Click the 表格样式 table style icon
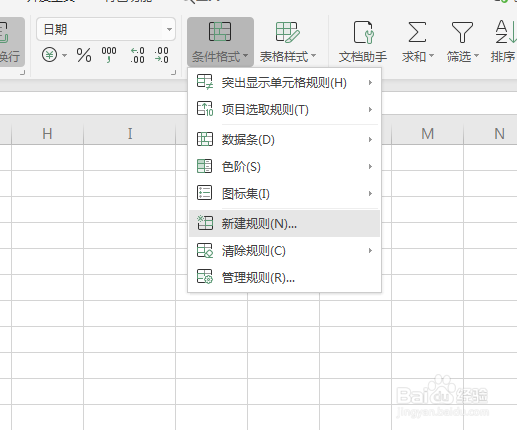This screenshot has height=430, width=517. pyautogui.click(x=288, y=32)
